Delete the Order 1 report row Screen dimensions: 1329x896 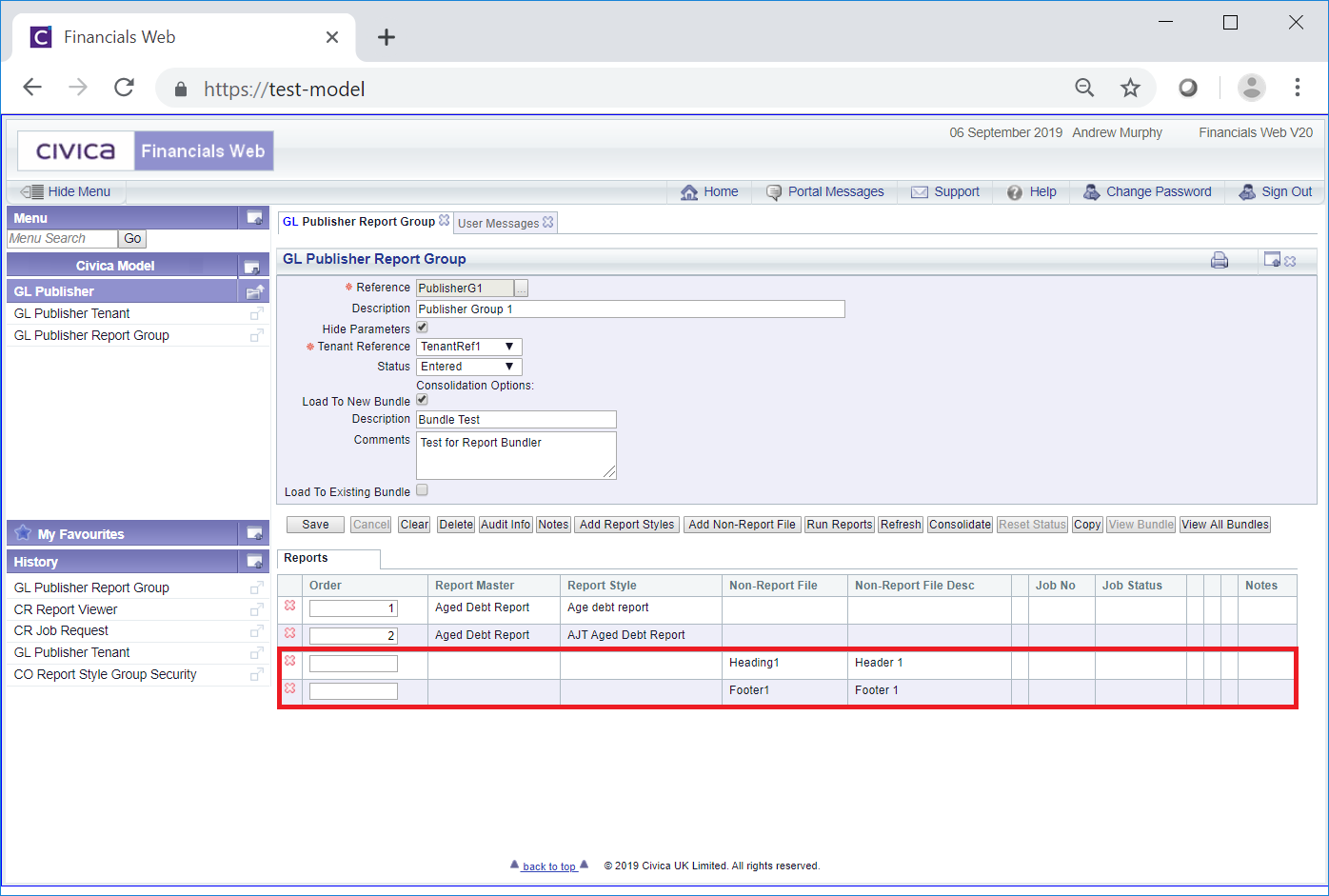pyautogui.click(x=290, y=606)
